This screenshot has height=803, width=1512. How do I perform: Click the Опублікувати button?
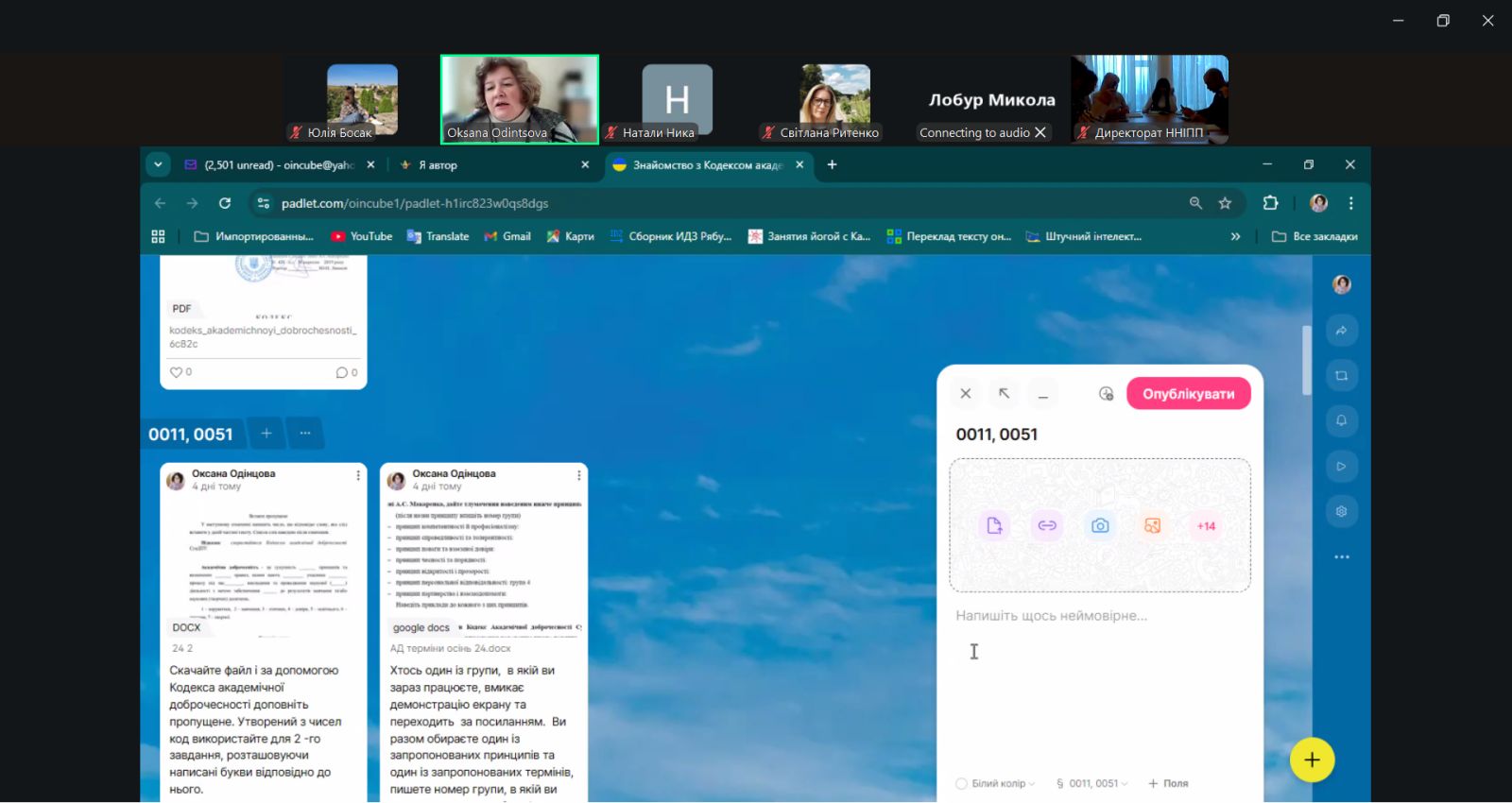click(1188, 394)
